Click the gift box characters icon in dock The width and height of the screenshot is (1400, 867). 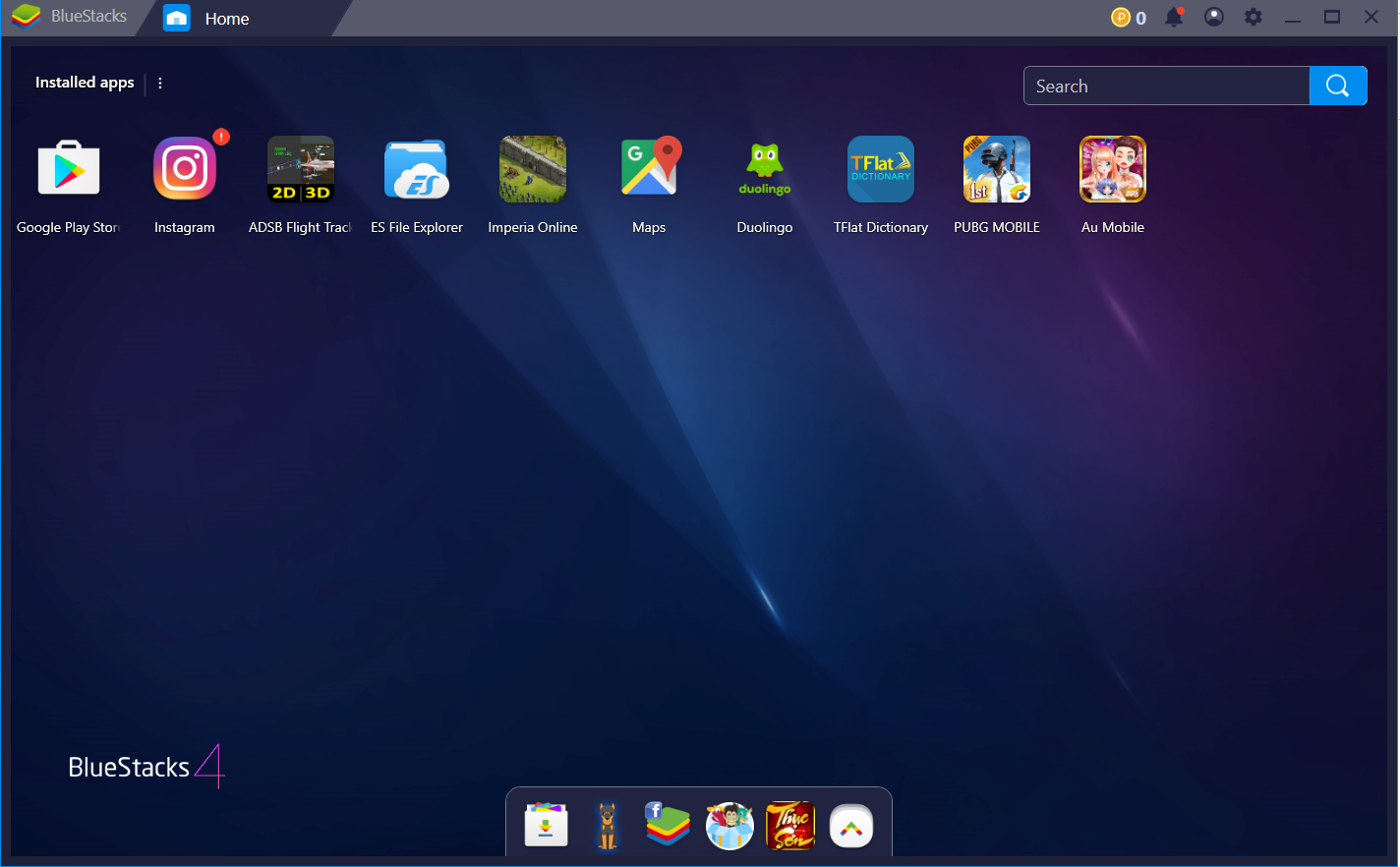(x=729, y=826)
